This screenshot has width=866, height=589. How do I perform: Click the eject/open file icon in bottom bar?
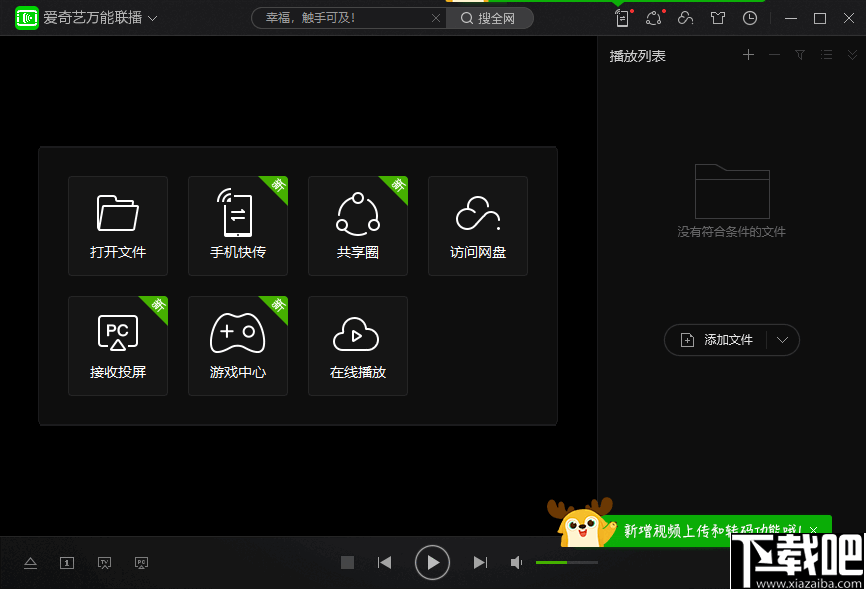point(30,563)
